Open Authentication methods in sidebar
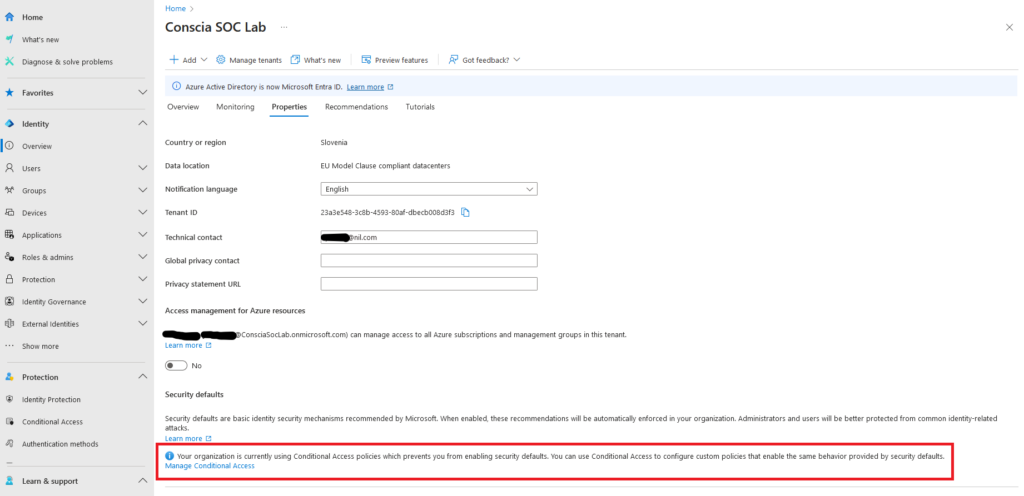This screenshot has height=496, width=1024. (60, 444)
